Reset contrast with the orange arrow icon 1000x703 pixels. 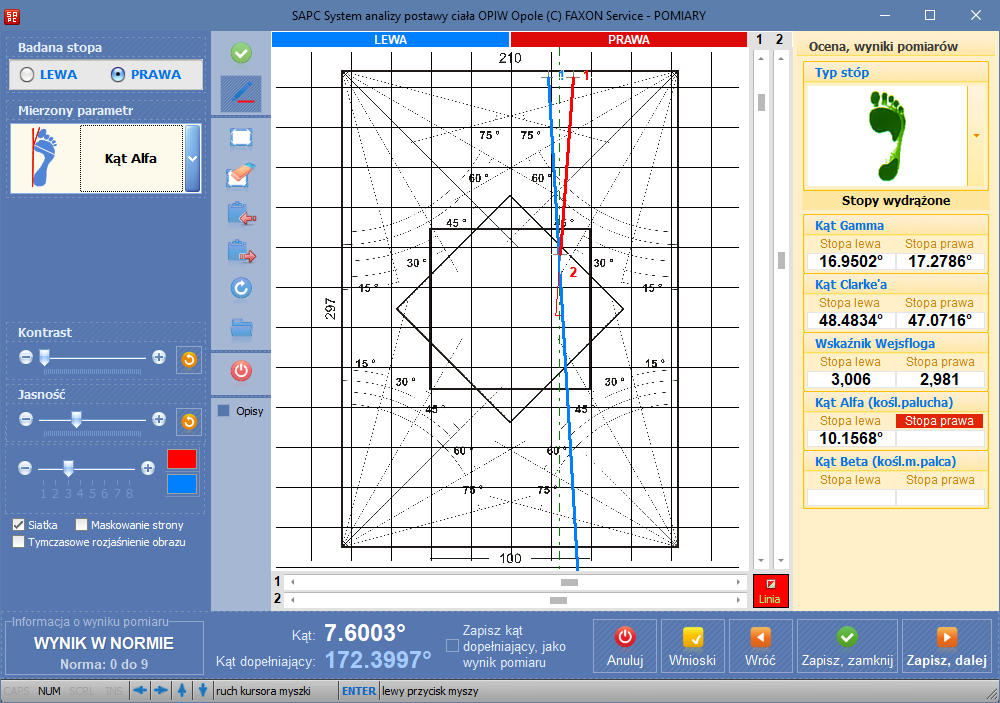pyautogui.click(x=189, y=359)
